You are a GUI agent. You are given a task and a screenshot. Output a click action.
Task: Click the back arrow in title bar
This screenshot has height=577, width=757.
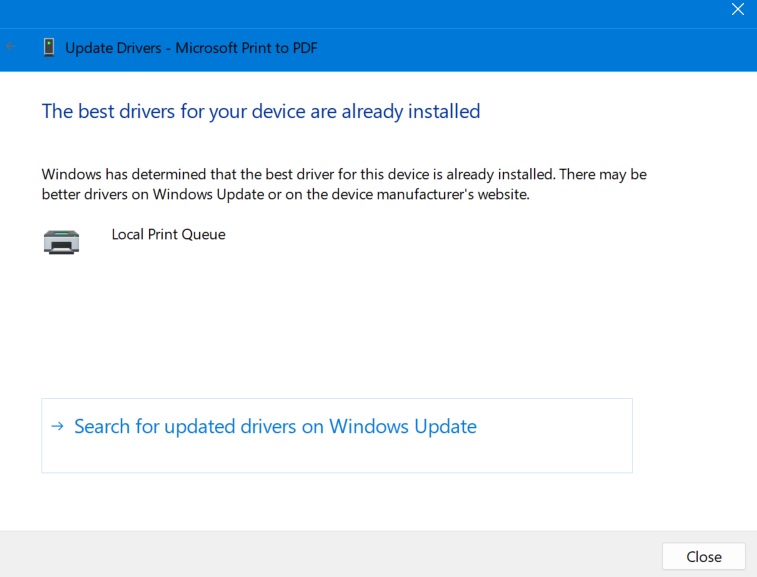click(11, 47)
